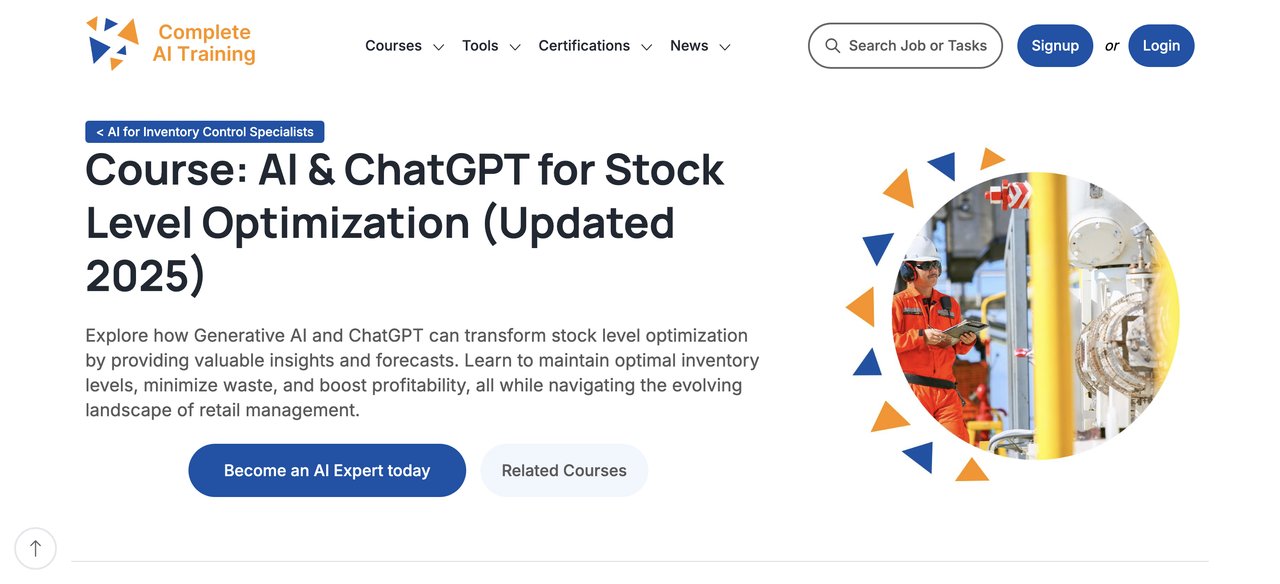Viewport: 1280px width, 584px height.
Task: Click the course title heading
Action: (x=404, y=223)
